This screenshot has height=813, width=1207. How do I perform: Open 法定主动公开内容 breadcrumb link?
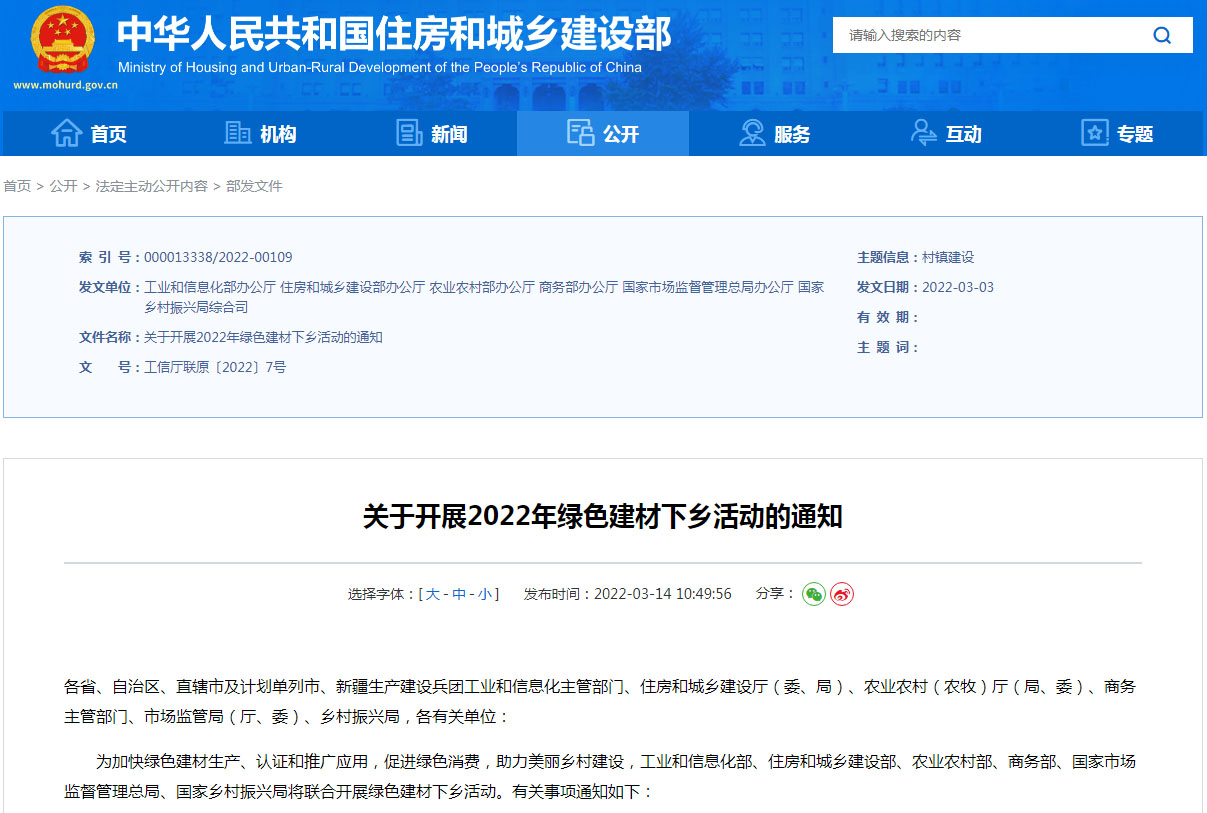151,186
